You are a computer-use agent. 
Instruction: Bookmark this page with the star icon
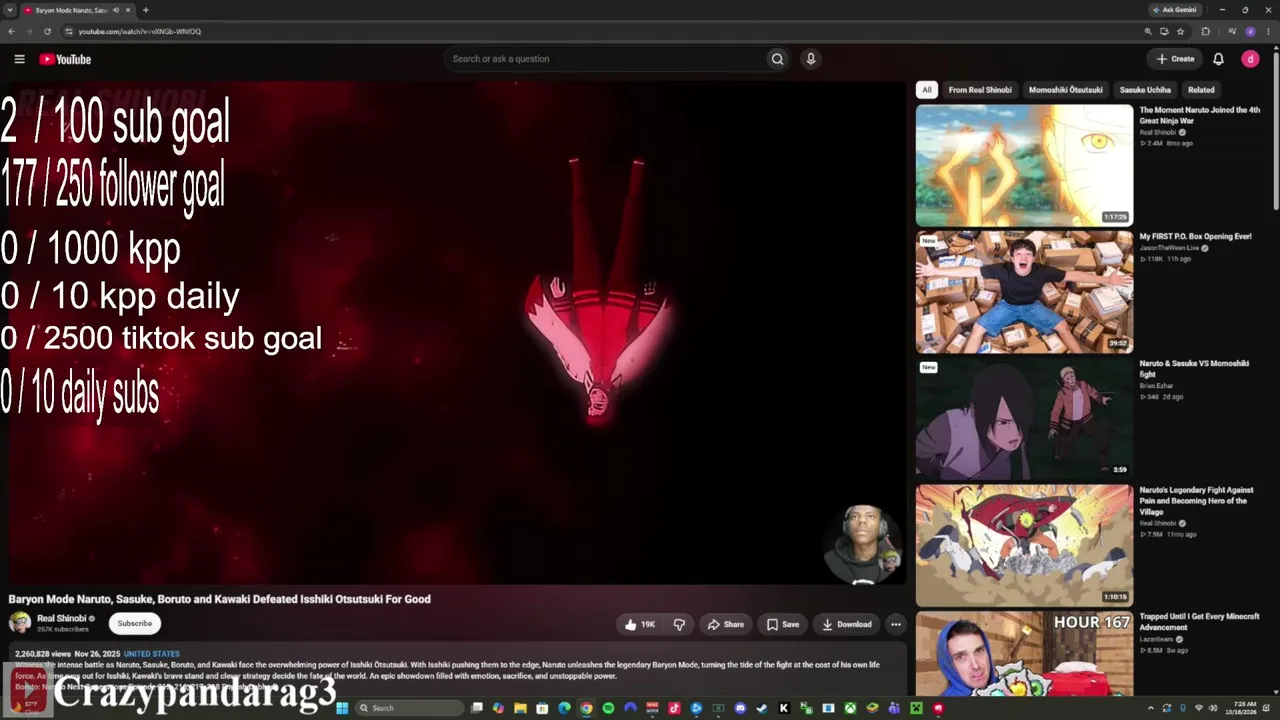pyautogui.click(x=1180, y=31)
